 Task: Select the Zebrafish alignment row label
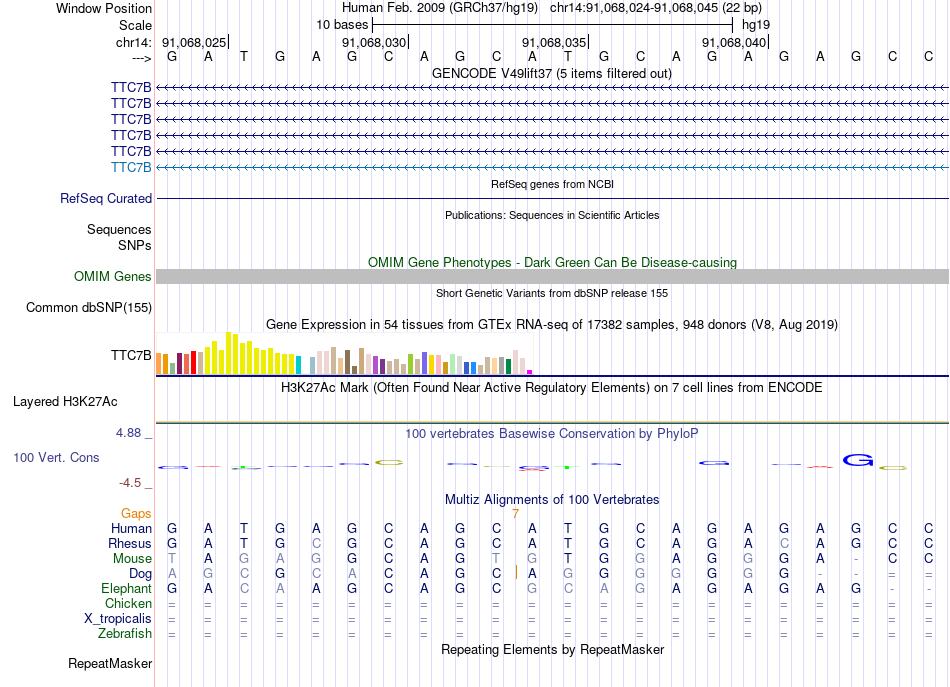click(125, 634)
